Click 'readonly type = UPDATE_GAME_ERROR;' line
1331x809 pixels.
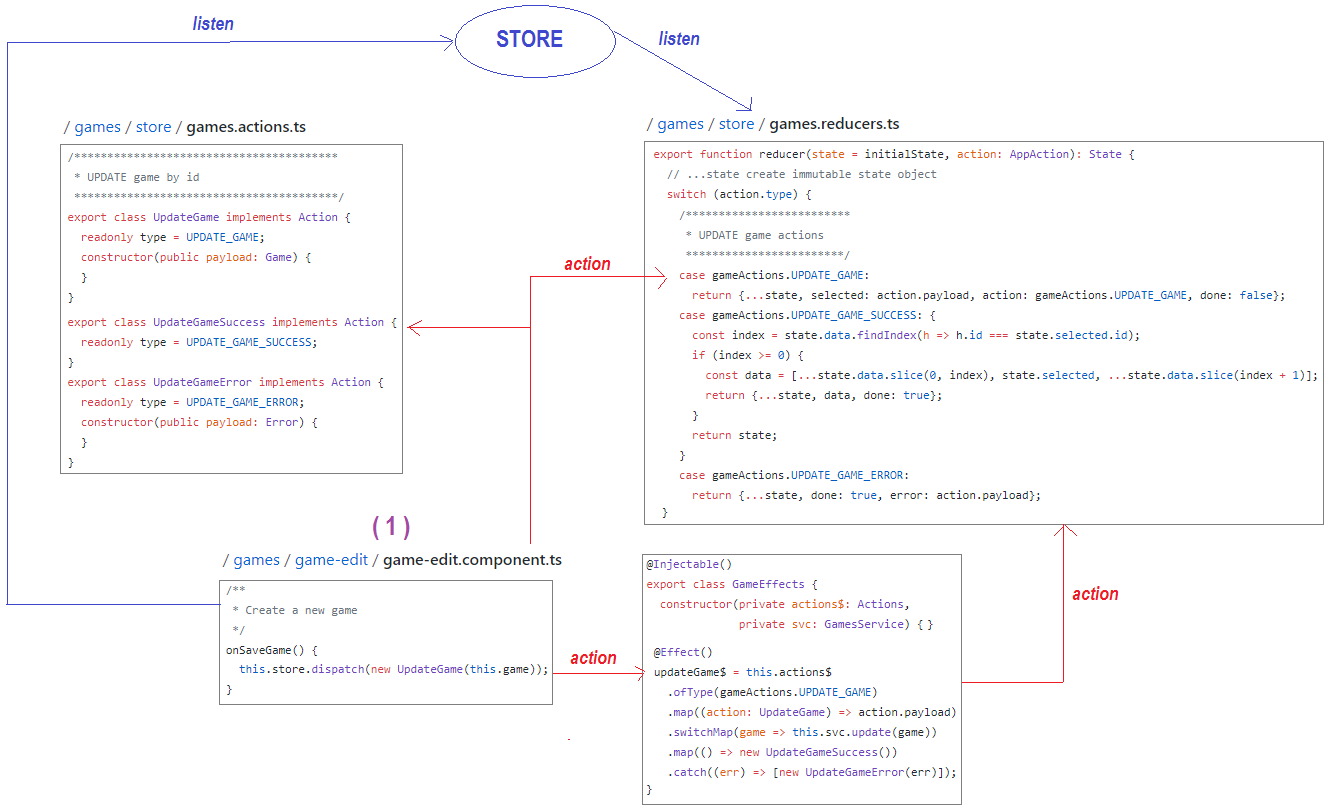[x=192, y=402]
